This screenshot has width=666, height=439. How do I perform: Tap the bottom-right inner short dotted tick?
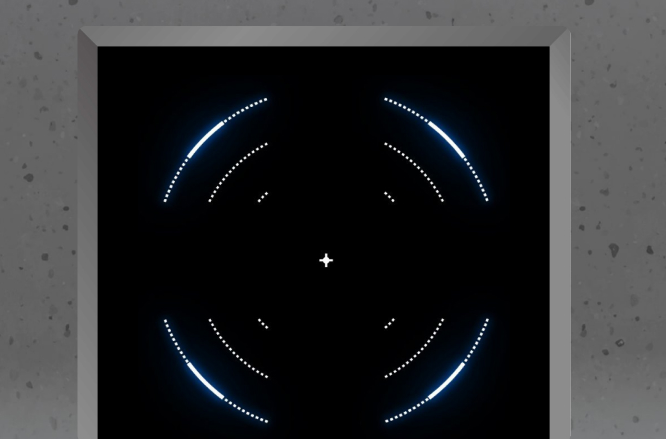pyautogui.click(x=389, y=323)
